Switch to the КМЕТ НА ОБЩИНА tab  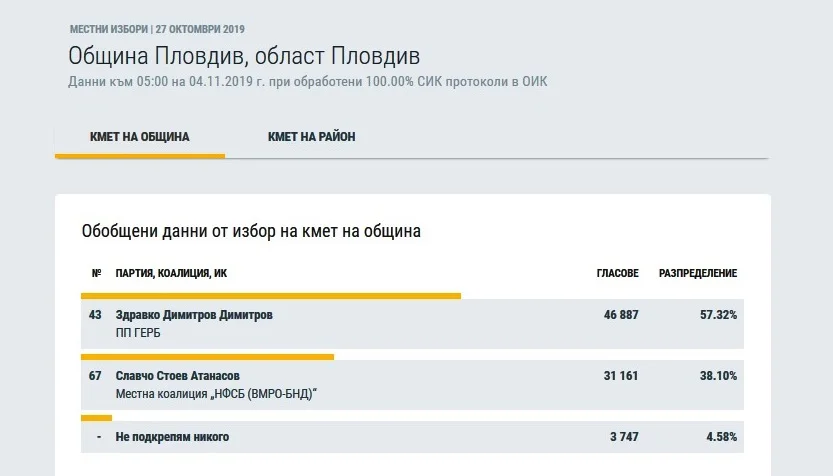tap(140, 137)
